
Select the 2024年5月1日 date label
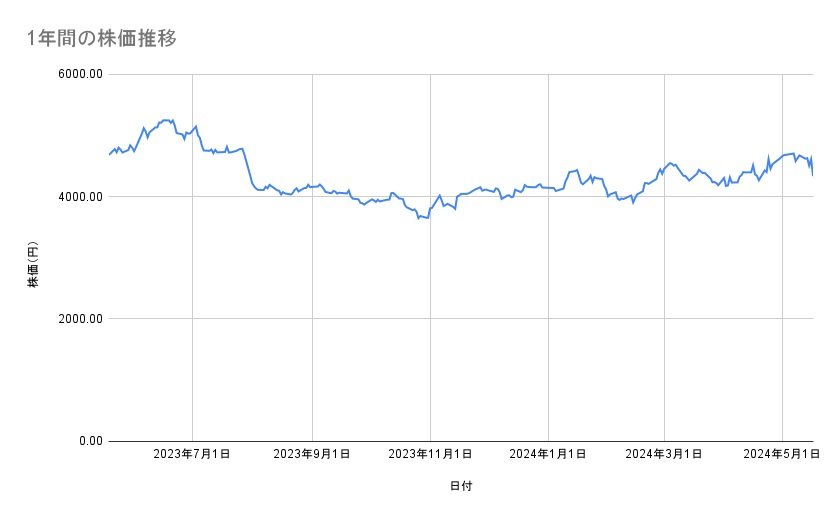pos(780,455)
